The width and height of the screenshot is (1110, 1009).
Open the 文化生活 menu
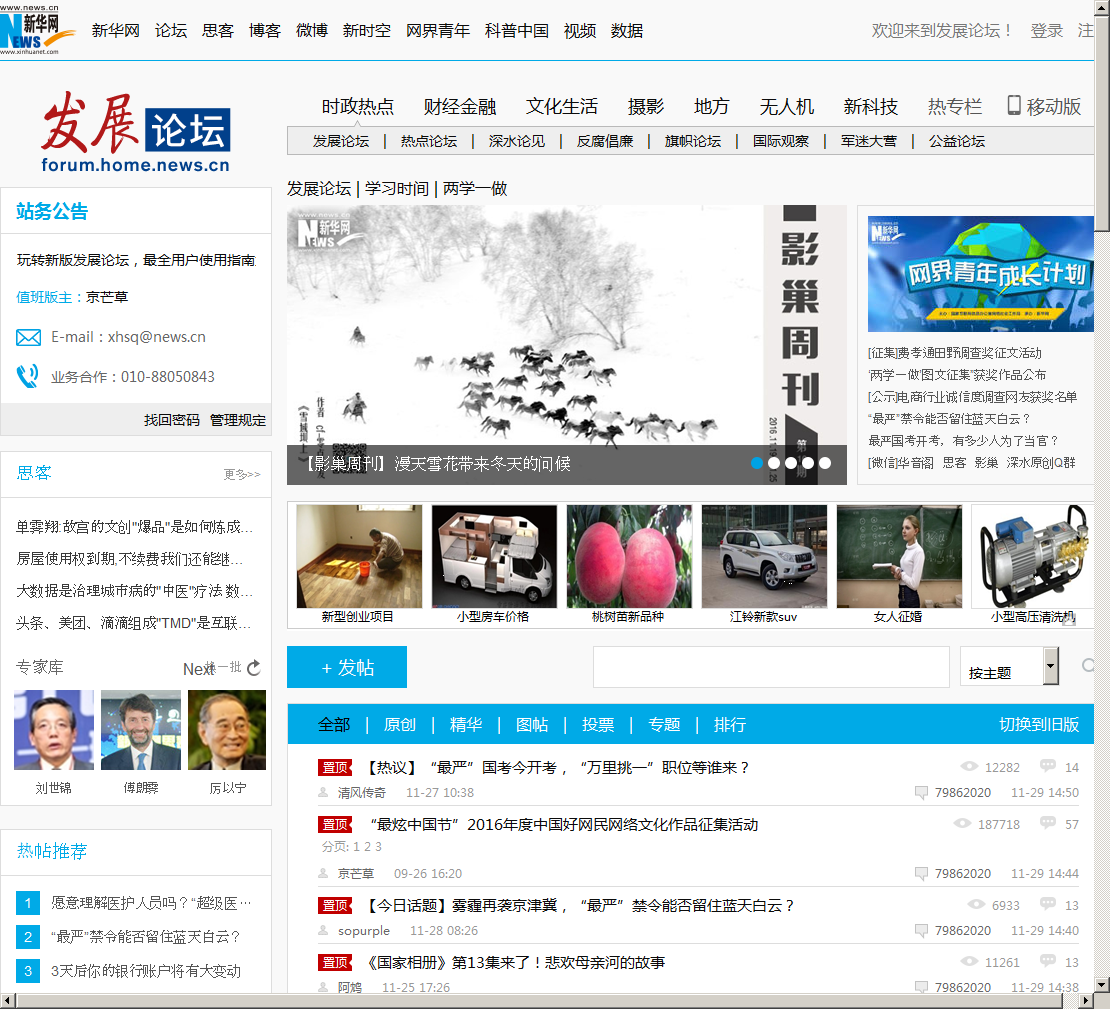pyautogui.click(x=561, y=106)
